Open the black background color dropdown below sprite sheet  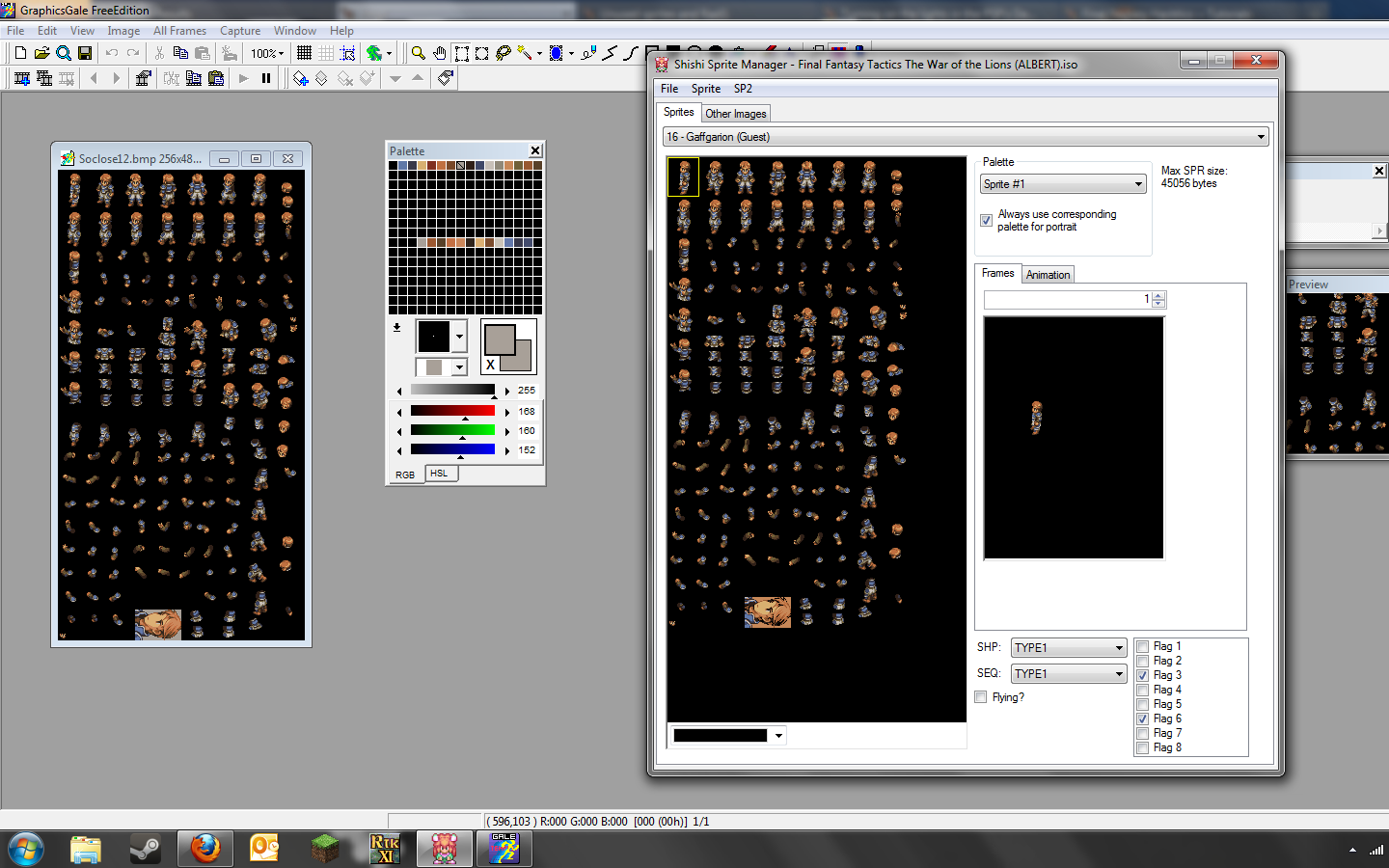[778, 736]
